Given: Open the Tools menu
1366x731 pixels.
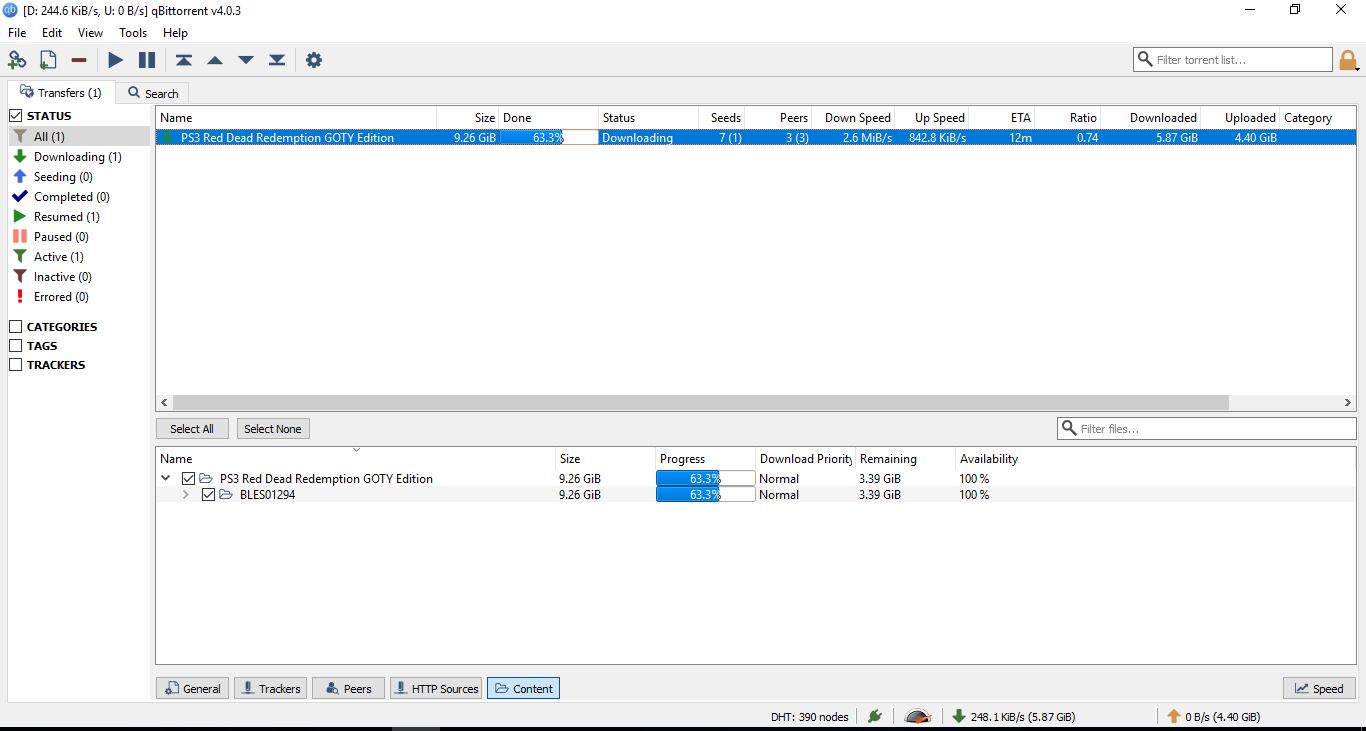Looking at the screenshot, I should pyautogui.click(x=133, y=33).
